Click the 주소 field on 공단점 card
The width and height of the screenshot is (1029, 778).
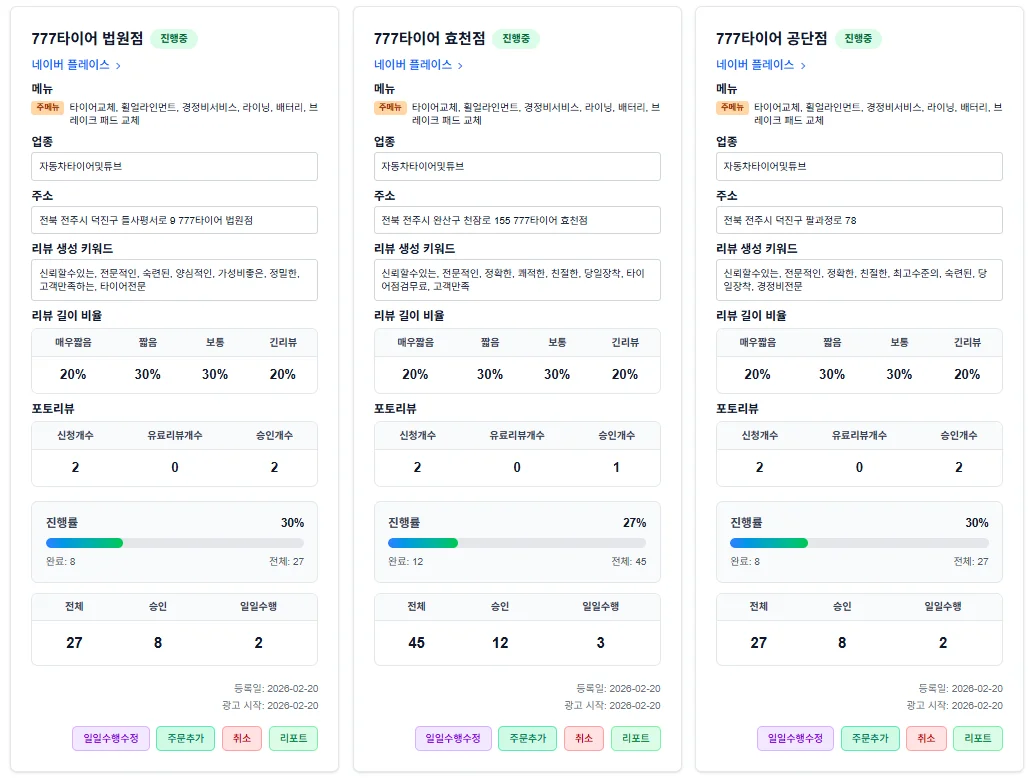click(858, 219)
